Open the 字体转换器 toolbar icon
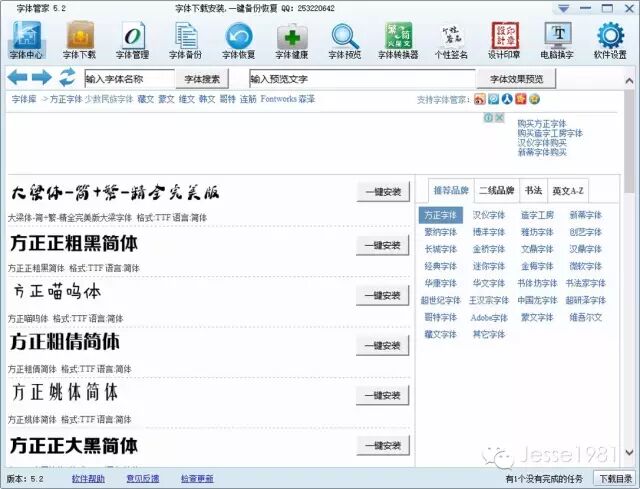Viewport: 640px width, 489px height. pos(398,40)
